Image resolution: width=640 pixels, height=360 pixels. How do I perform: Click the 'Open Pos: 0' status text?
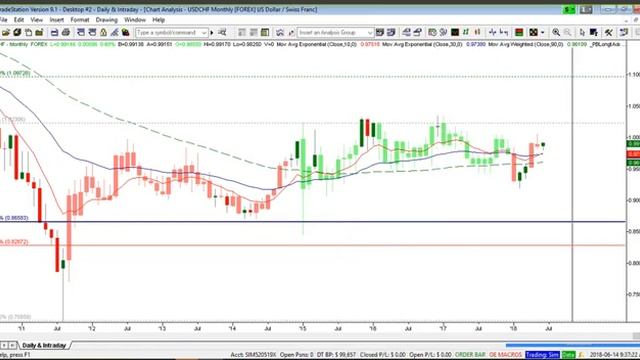tap(296, 355)
